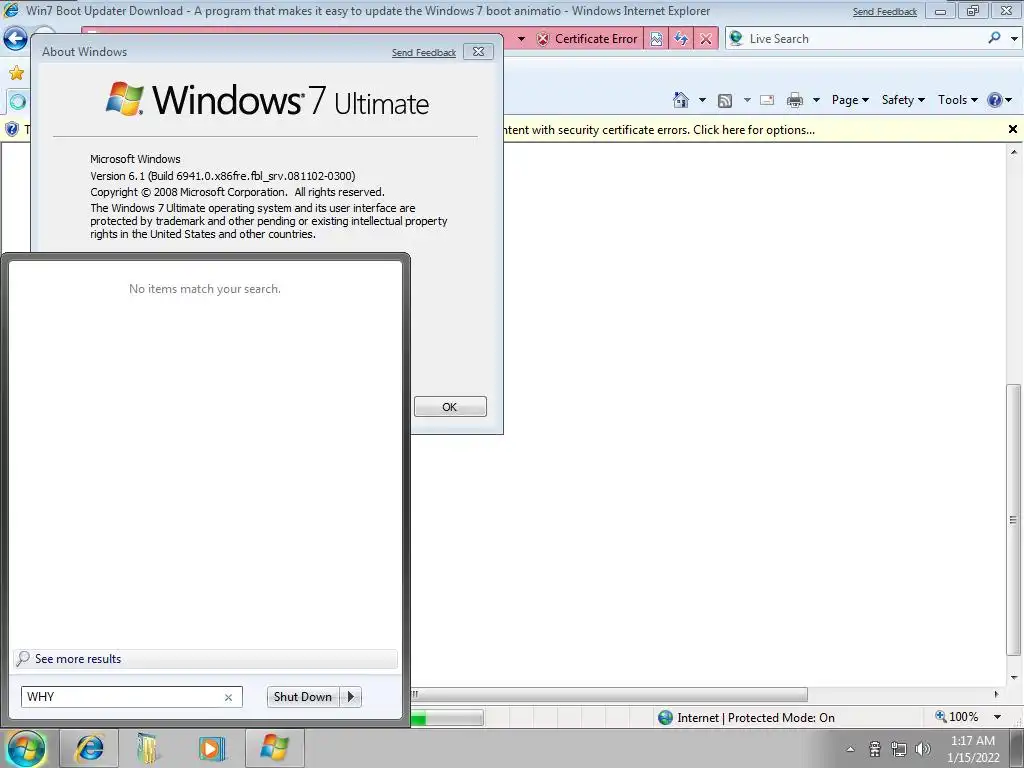
Task: Click Send Feedback link in About Windows
Action: coord(424,53)
